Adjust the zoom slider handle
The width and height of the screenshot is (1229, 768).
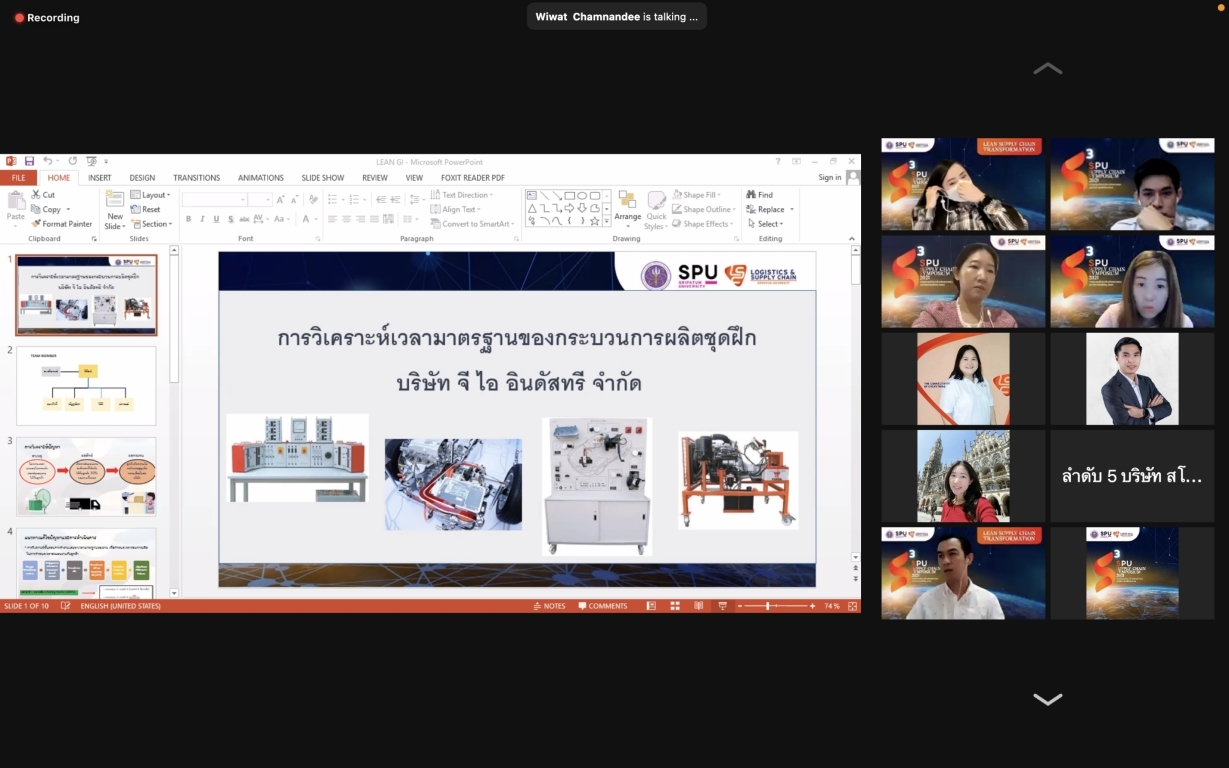[x=768, y=606]
